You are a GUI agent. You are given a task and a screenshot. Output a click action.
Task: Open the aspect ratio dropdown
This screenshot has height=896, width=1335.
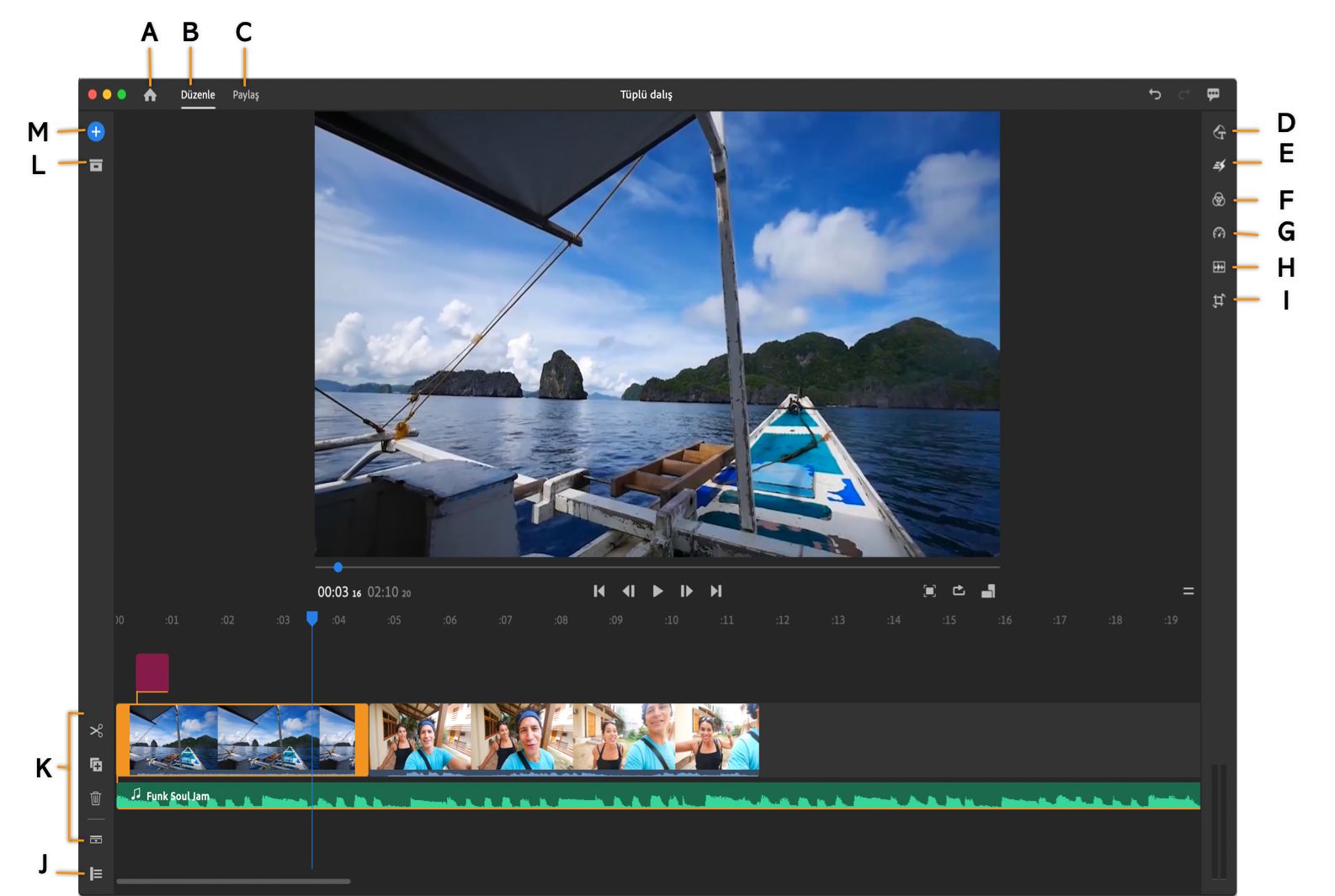click(988, 591)
